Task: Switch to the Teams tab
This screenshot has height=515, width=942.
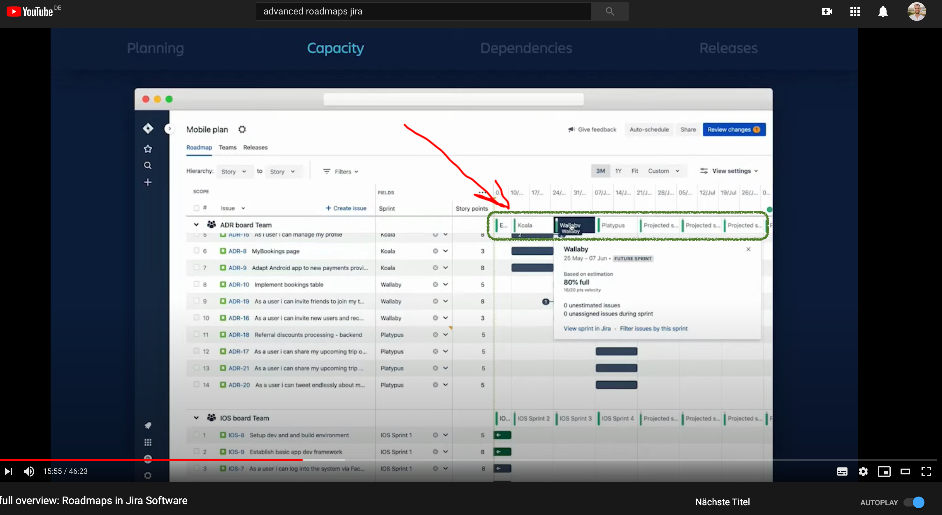Action: pos(227,148)
